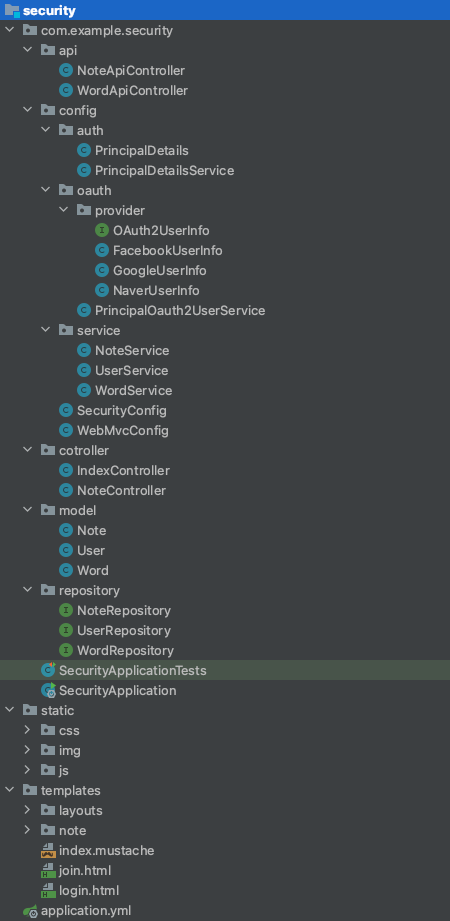Collapse the model package
Viewport: 450px width, 921px height.
[28, 510]
